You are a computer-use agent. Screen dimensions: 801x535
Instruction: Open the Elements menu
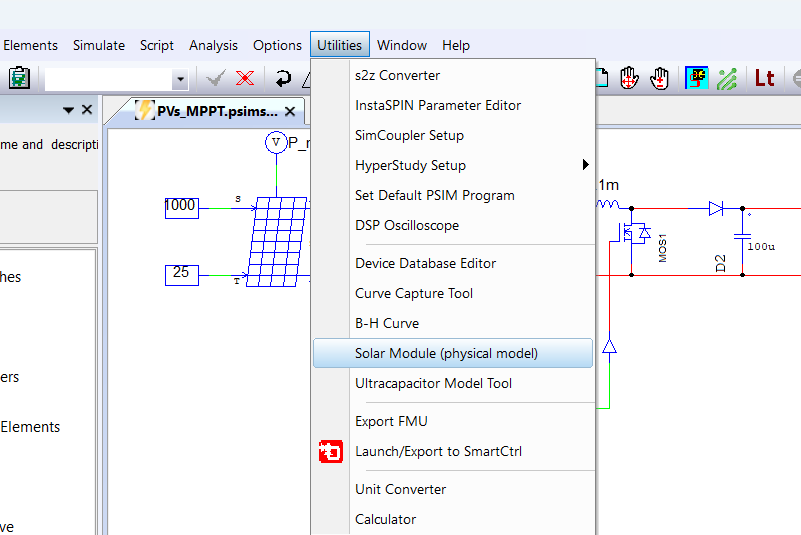[30, 45]
